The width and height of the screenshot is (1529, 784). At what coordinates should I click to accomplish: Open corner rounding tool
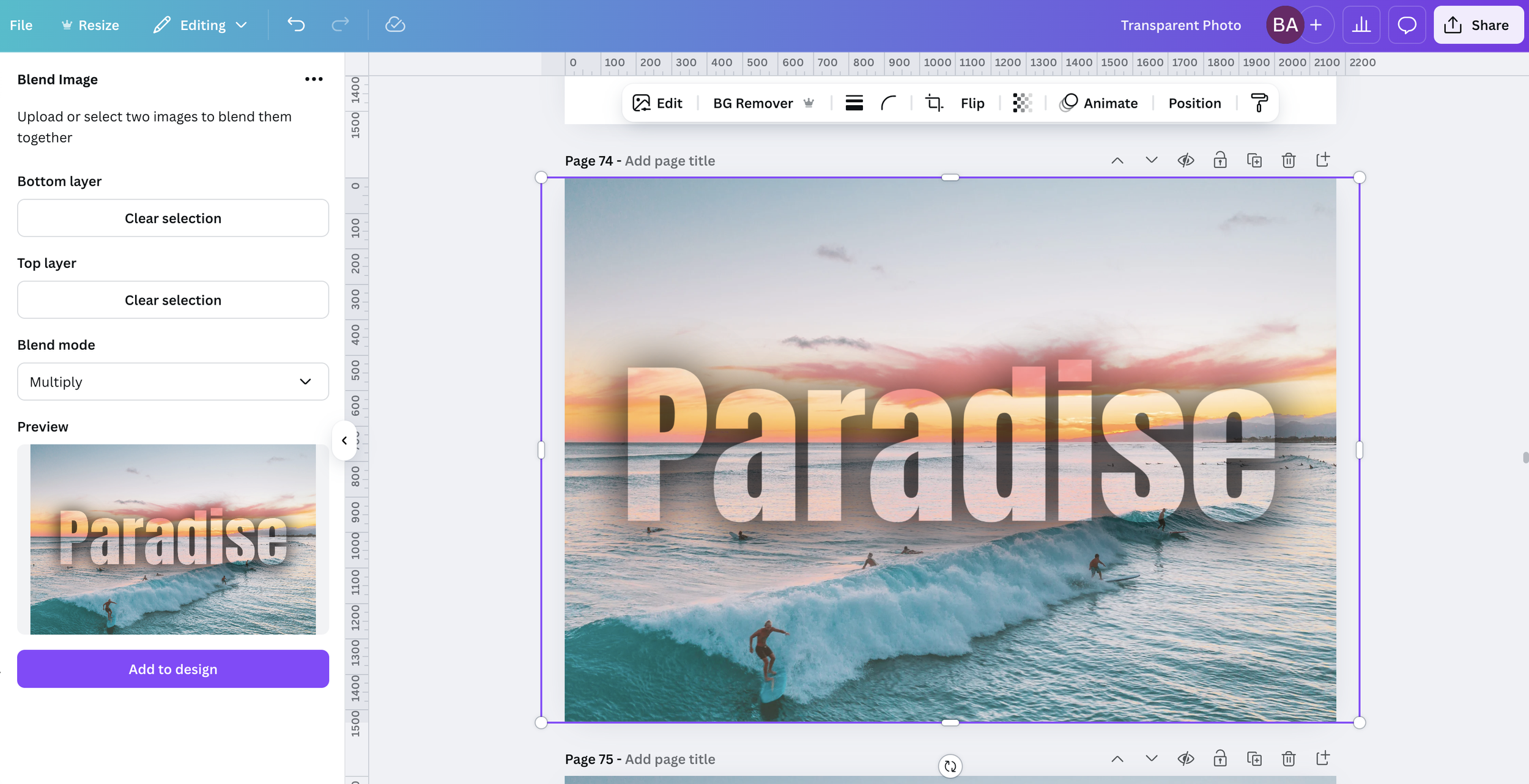888,103
